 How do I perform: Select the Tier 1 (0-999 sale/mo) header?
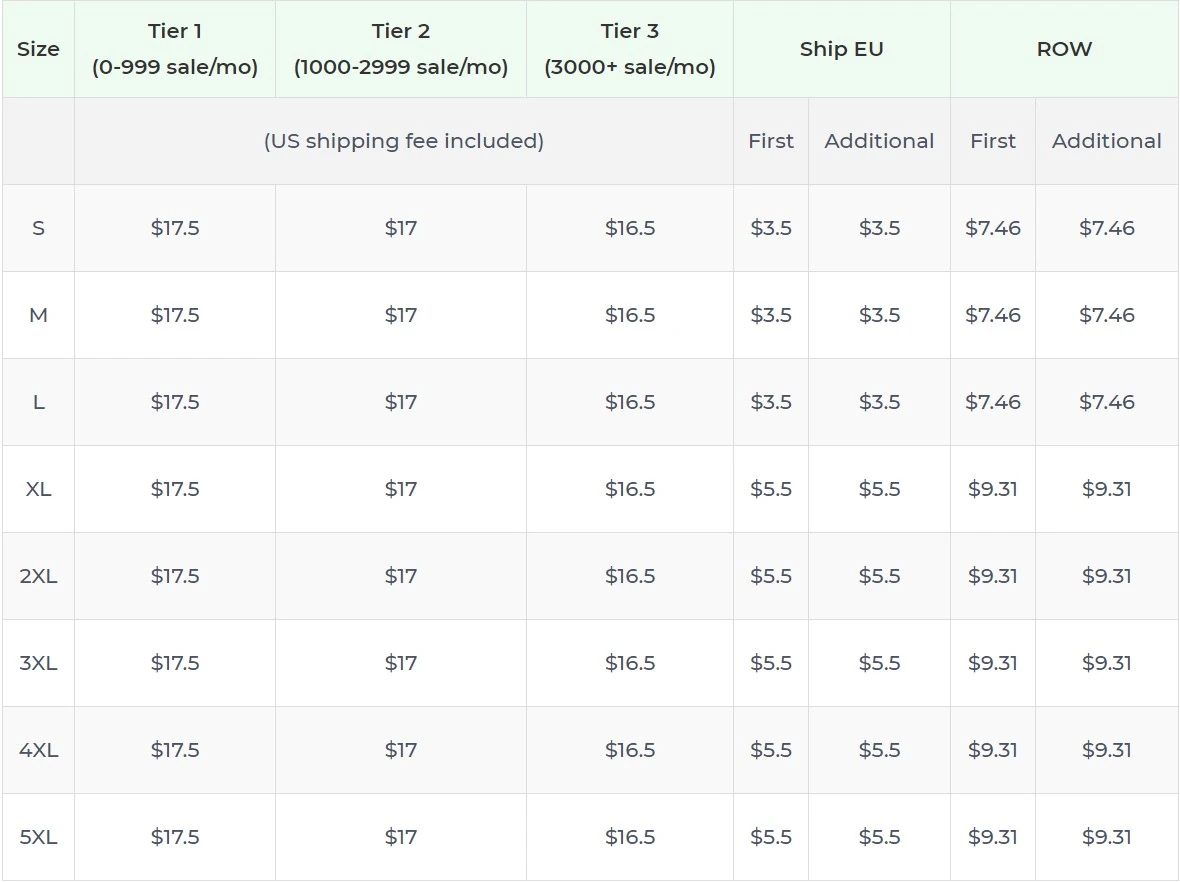pyautogui.click(x=174, y=49)
